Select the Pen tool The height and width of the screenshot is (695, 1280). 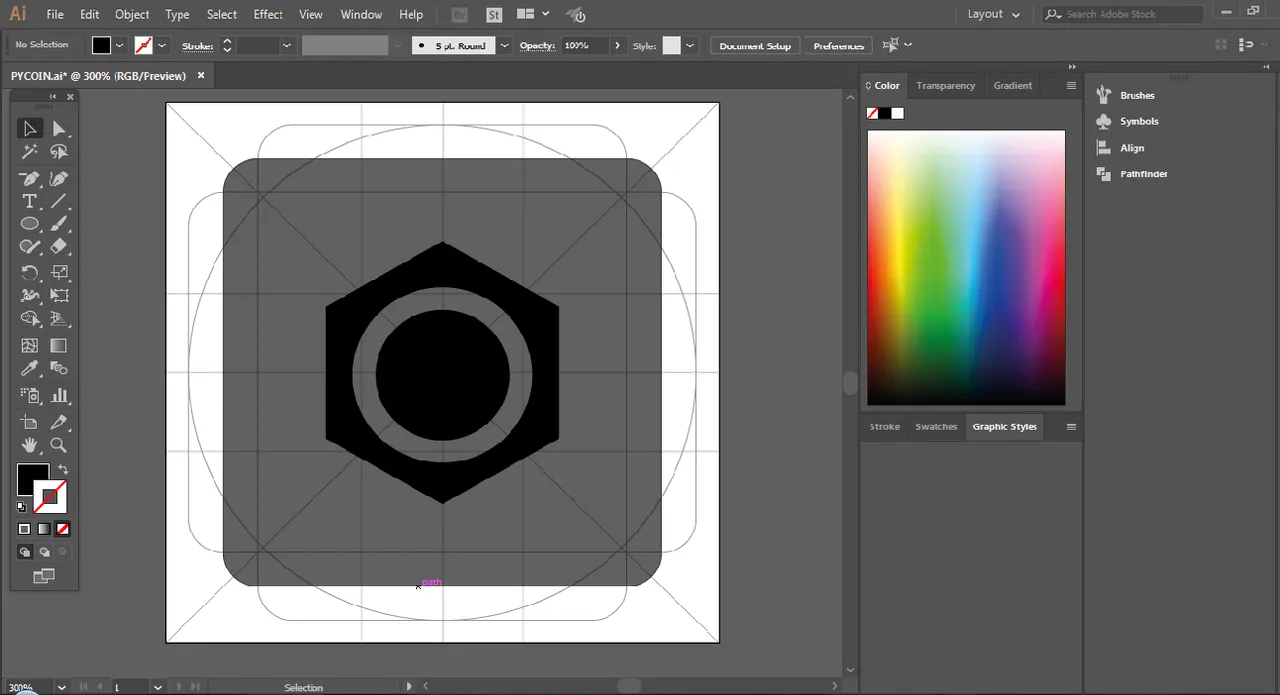point(30,179)
